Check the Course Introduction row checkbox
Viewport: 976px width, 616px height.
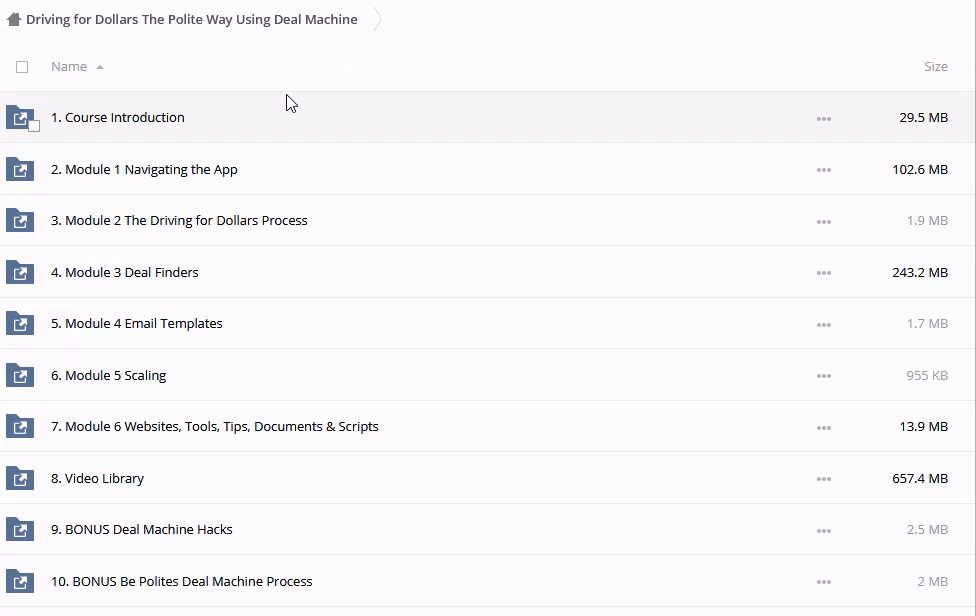point(34,126)
